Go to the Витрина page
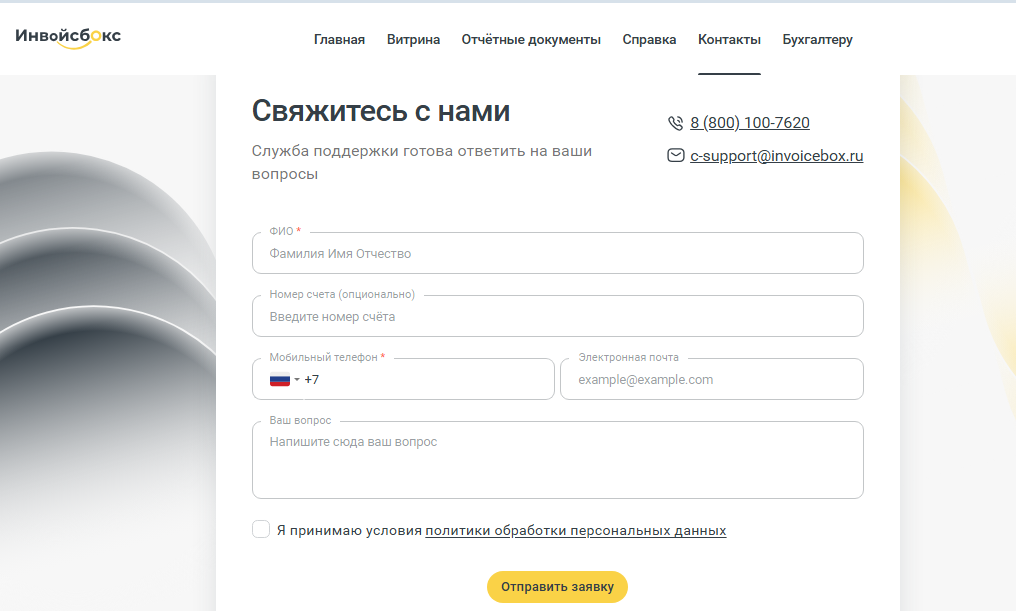 [413, 40]
